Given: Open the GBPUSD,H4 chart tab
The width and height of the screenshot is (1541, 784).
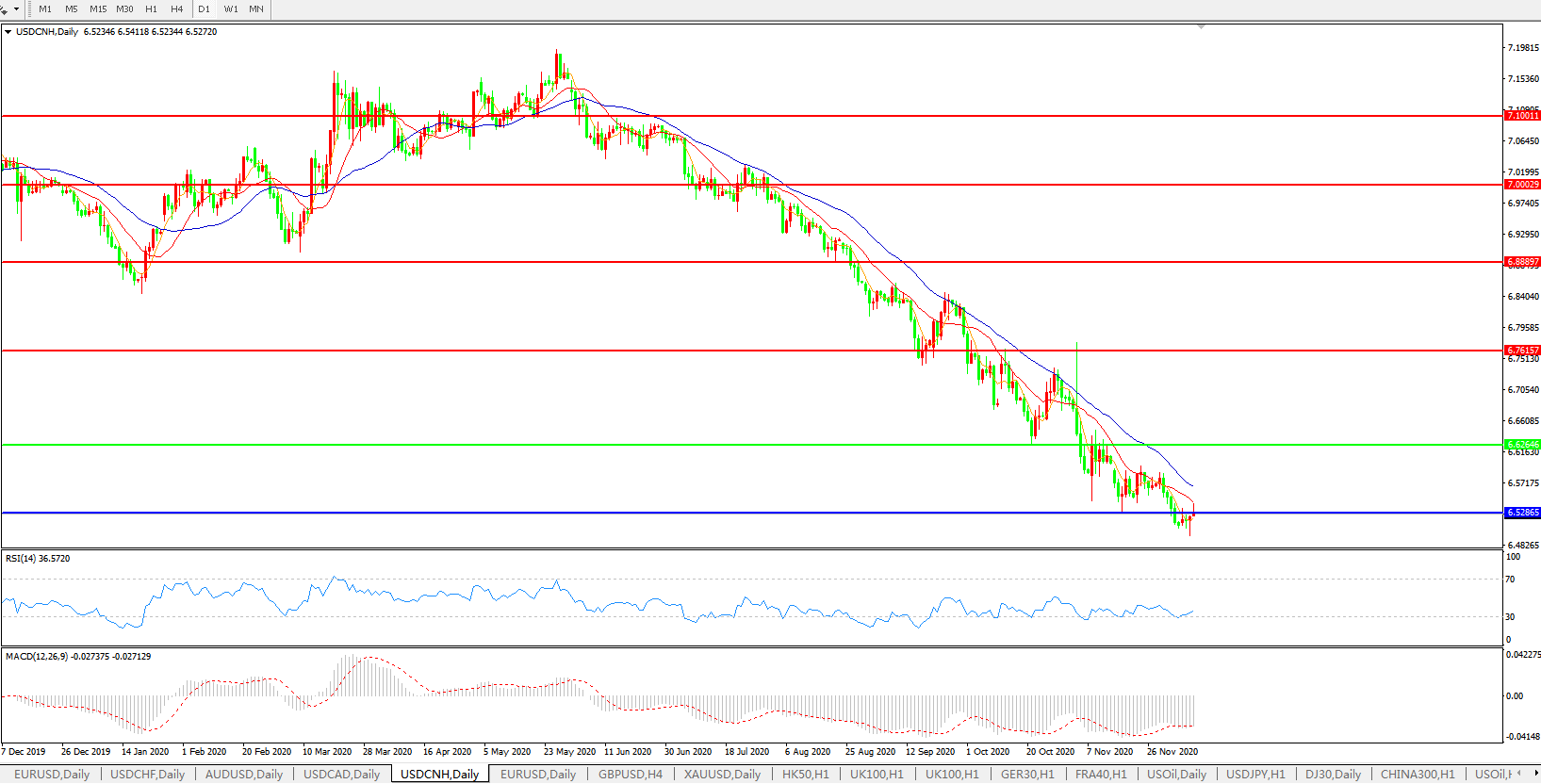Looking at the screenshot, I should [630, 775].
